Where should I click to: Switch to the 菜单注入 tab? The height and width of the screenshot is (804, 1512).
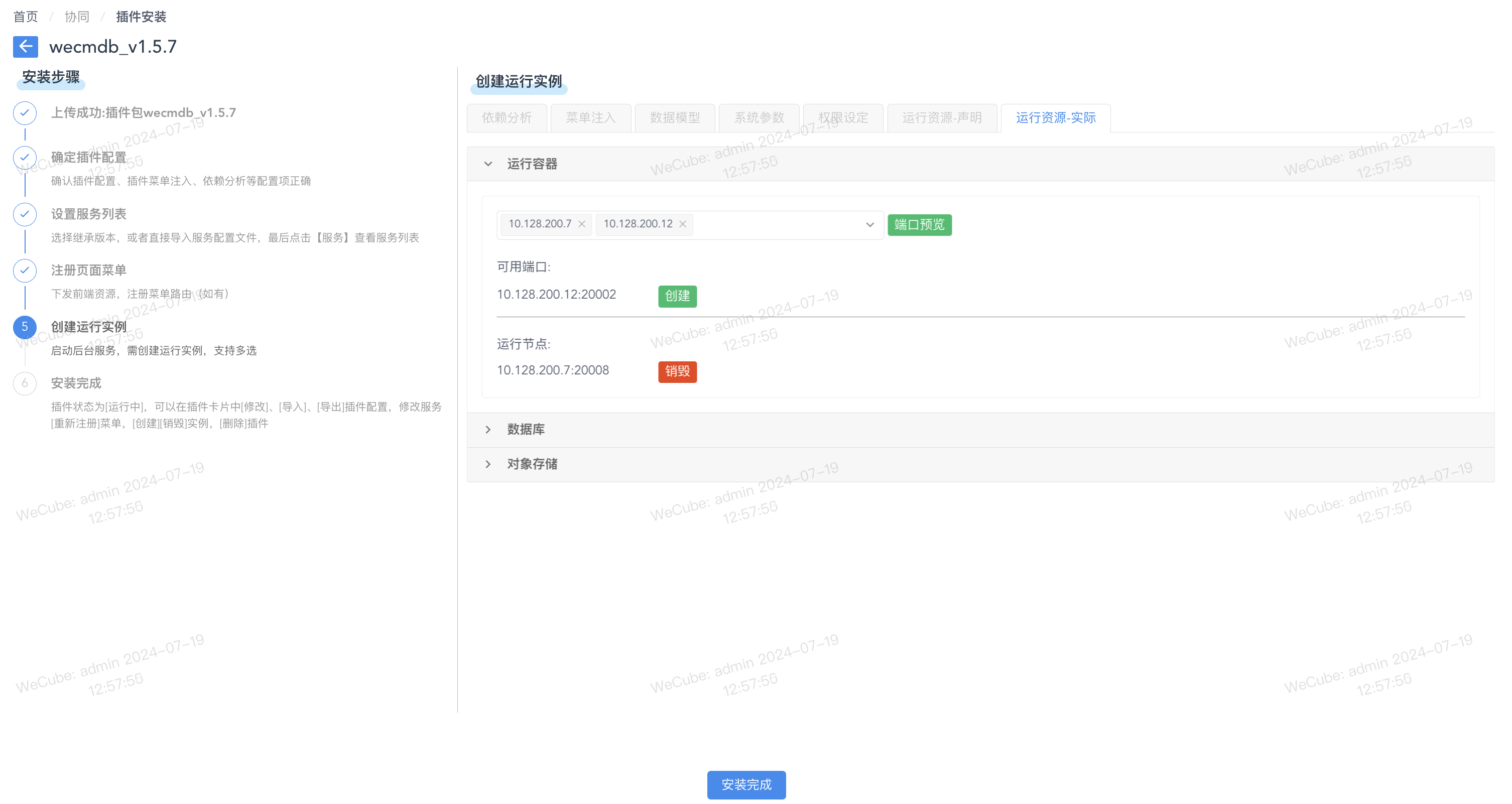tap(590, 118)
